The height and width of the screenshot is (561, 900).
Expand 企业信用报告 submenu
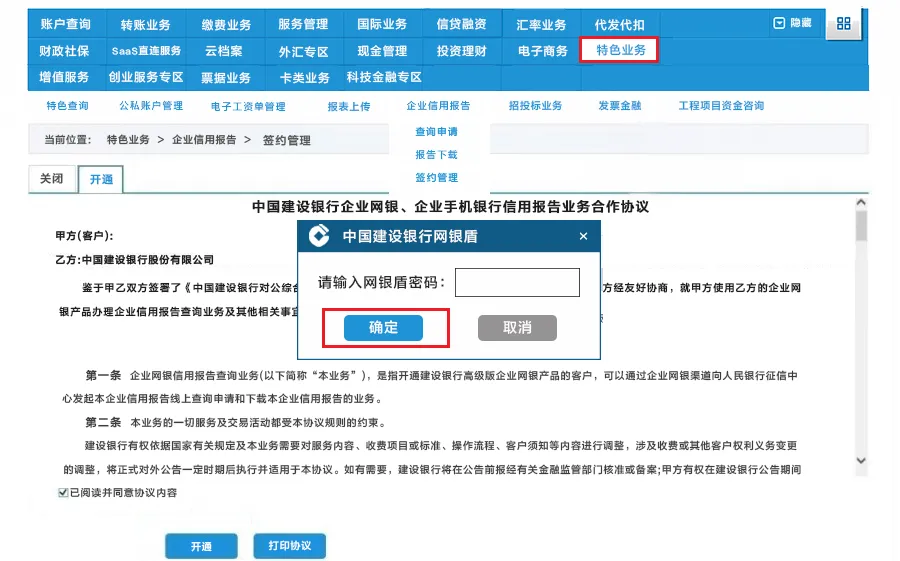[439, 106]
